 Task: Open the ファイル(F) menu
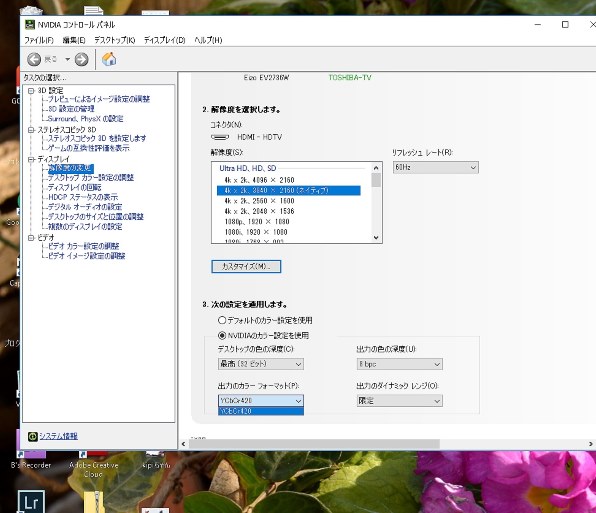(x=39, y=40)
